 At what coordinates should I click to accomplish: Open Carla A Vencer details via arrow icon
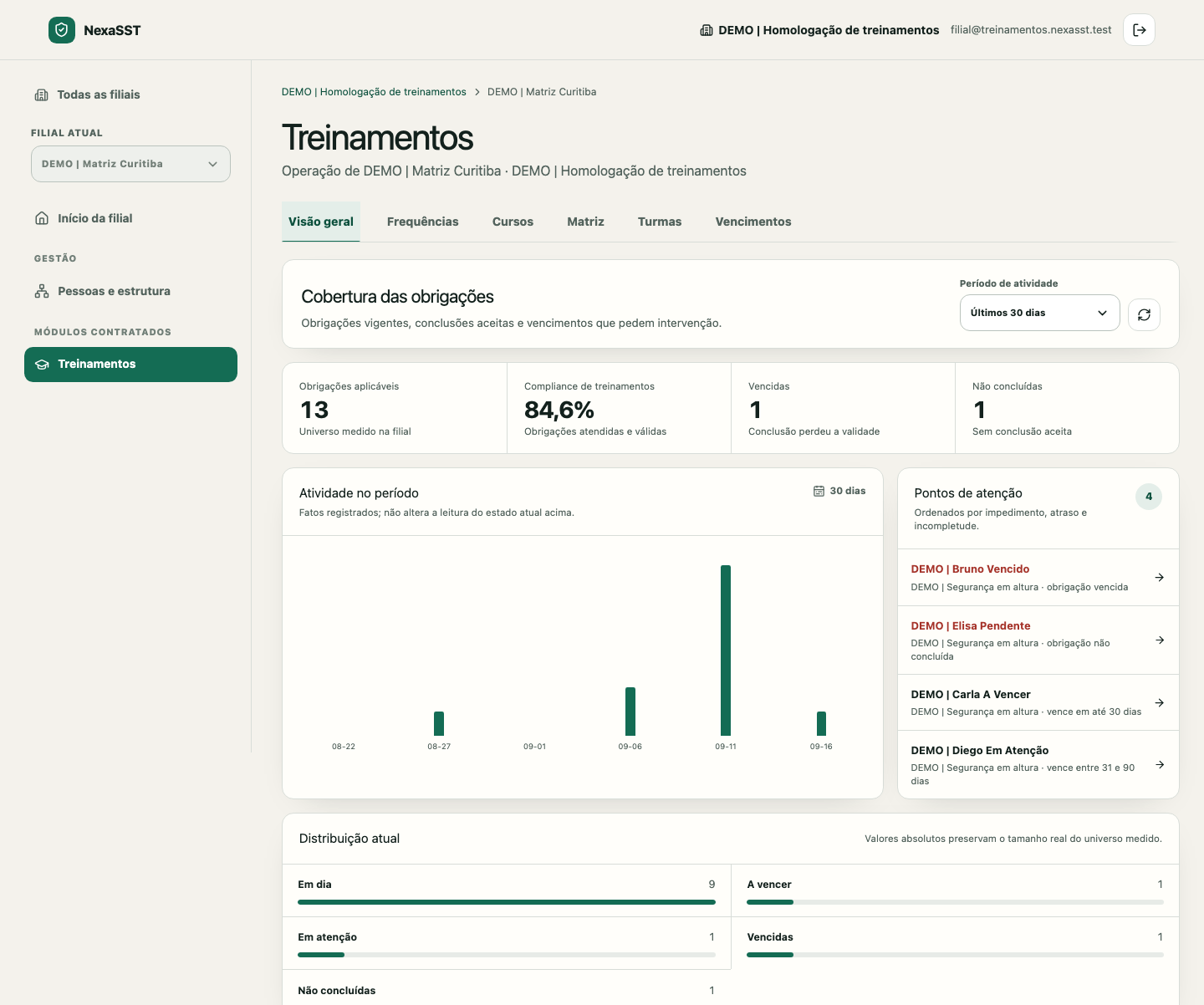click(x=1160, y=702)
